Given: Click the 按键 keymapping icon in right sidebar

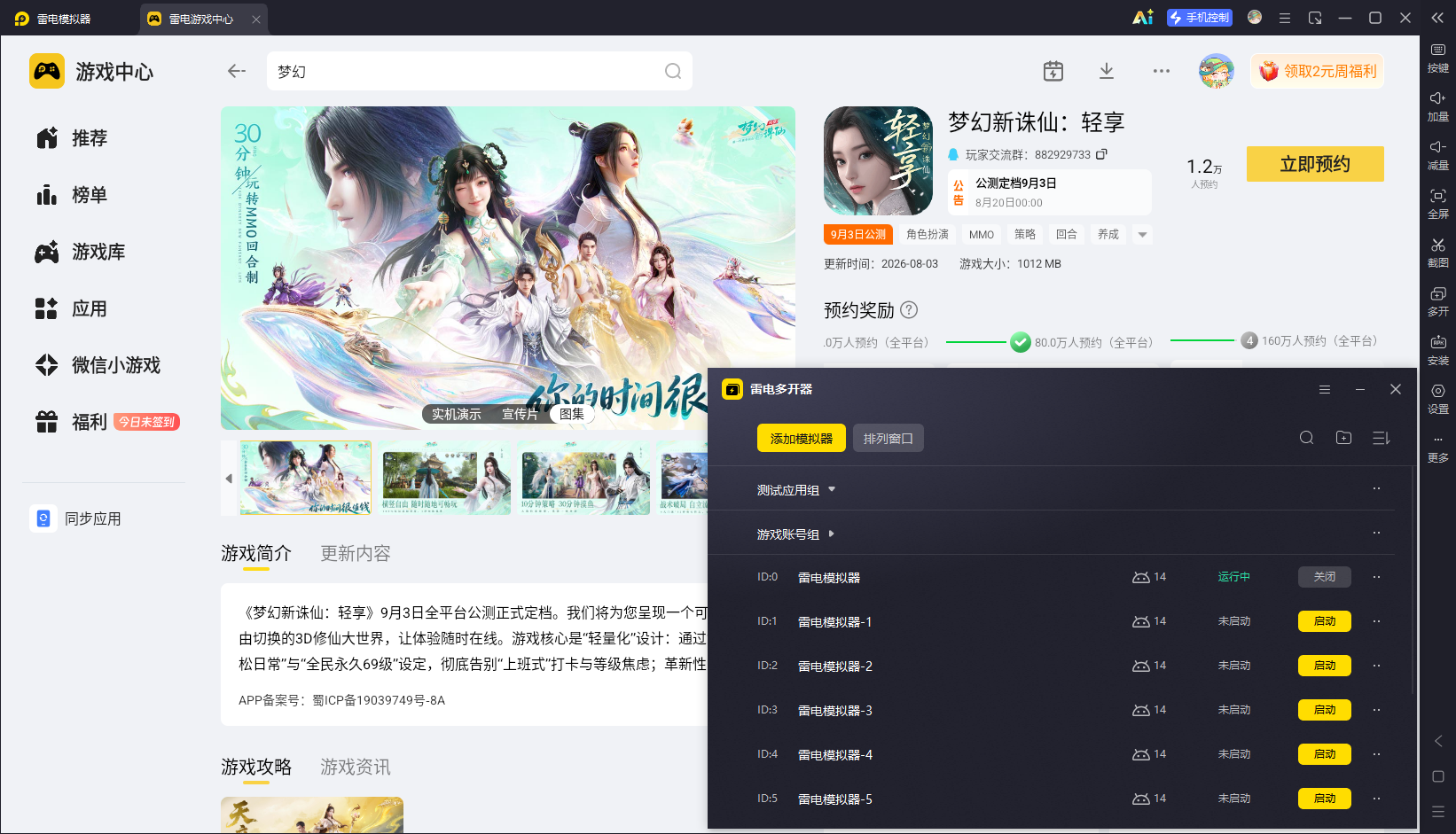Looking at the screenshot, I should pyautogui.click(x=1438, y=58).
